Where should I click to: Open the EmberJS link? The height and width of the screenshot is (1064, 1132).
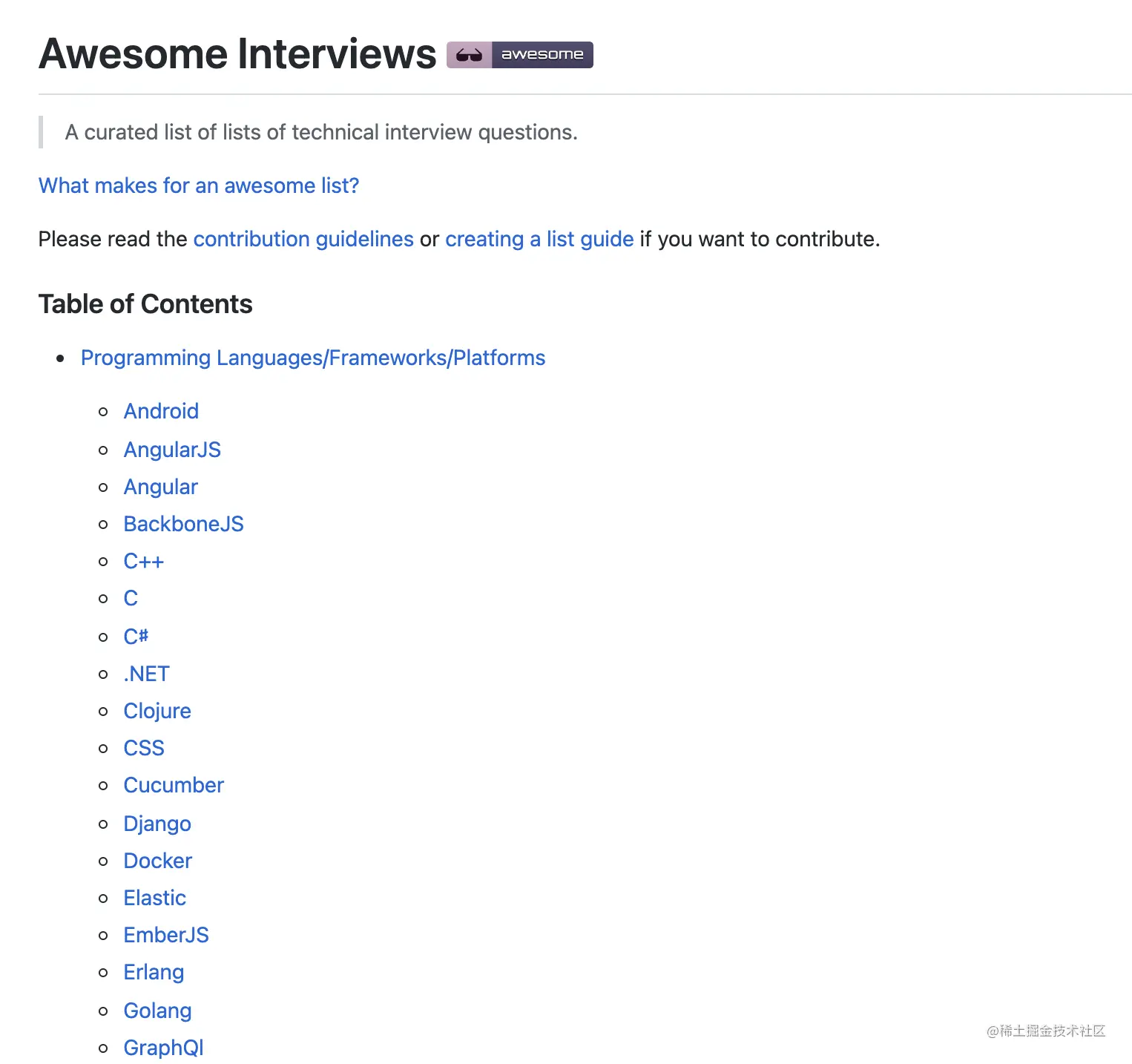[x=166, y=935]
